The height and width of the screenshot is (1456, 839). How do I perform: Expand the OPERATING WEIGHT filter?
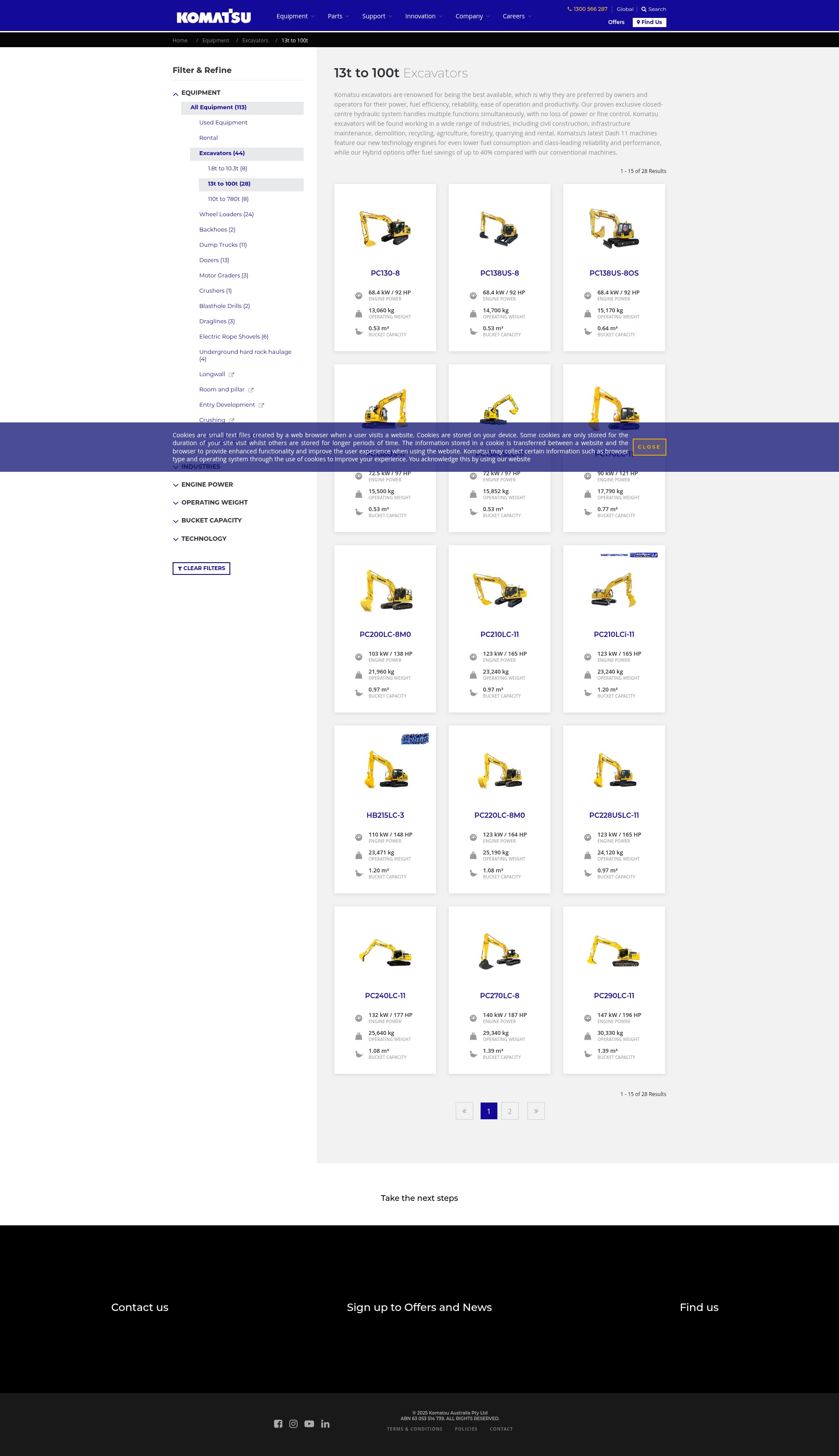click(210, 503)
